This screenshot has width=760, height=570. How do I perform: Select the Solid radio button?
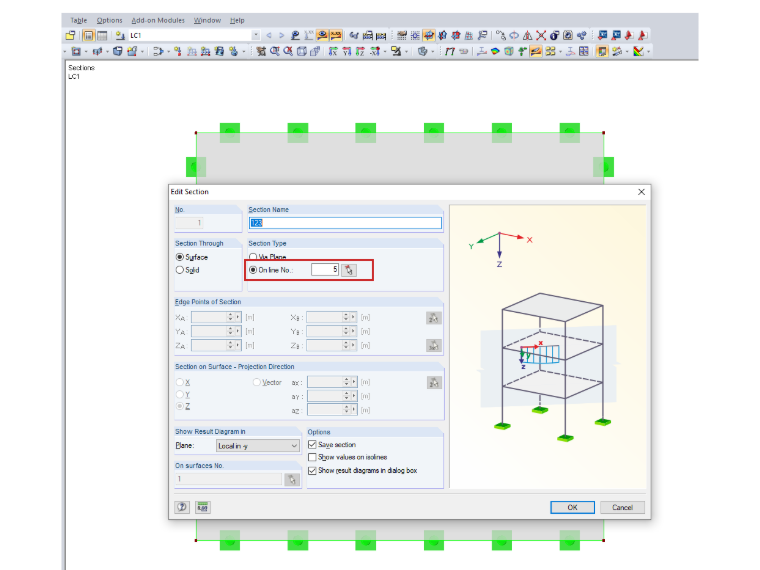pos(179,270)
